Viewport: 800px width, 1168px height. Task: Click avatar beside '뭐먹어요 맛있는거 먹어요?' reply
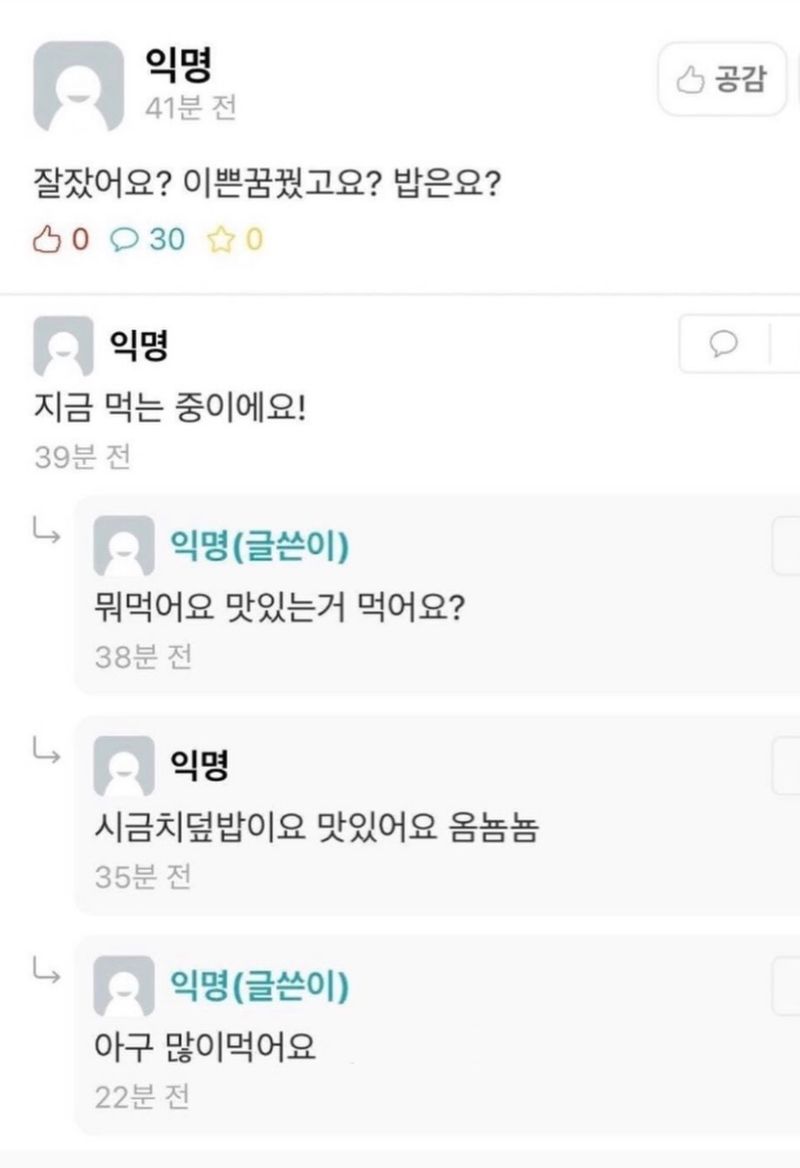[x=124, y=545]
